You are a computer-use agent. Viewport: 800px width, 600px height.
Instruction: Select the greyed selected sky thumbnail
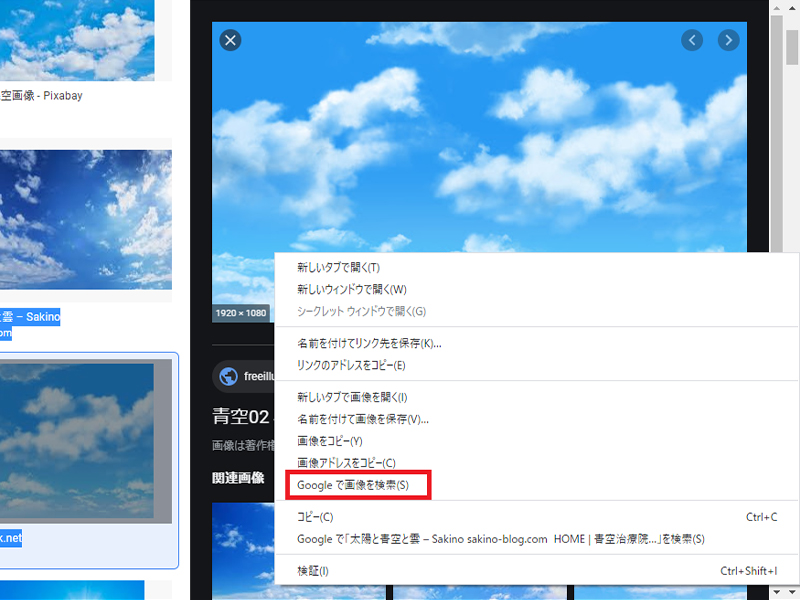pos(86,441)
